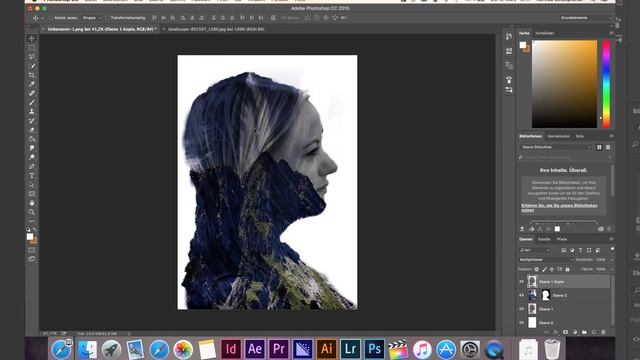Open the Layers panel flyout menu
Image resolution: width=640 pixels, height=360 pixels.
coord(611,239)
